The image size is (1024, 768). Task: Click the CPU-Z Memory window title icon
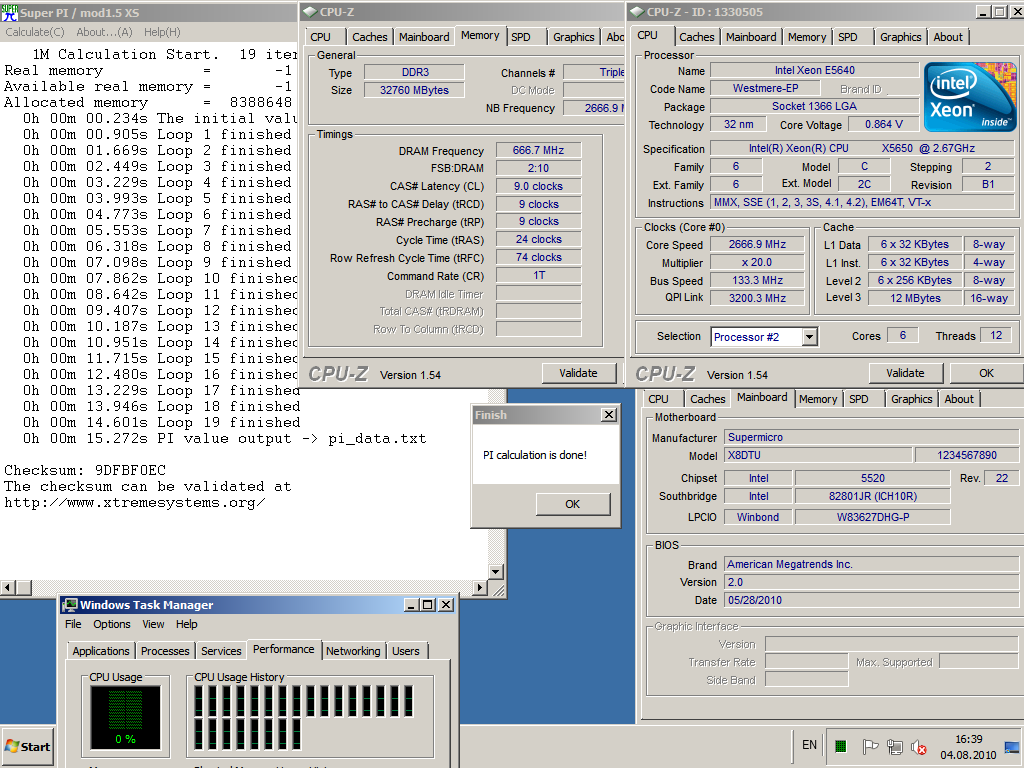(x=310, y=12)
